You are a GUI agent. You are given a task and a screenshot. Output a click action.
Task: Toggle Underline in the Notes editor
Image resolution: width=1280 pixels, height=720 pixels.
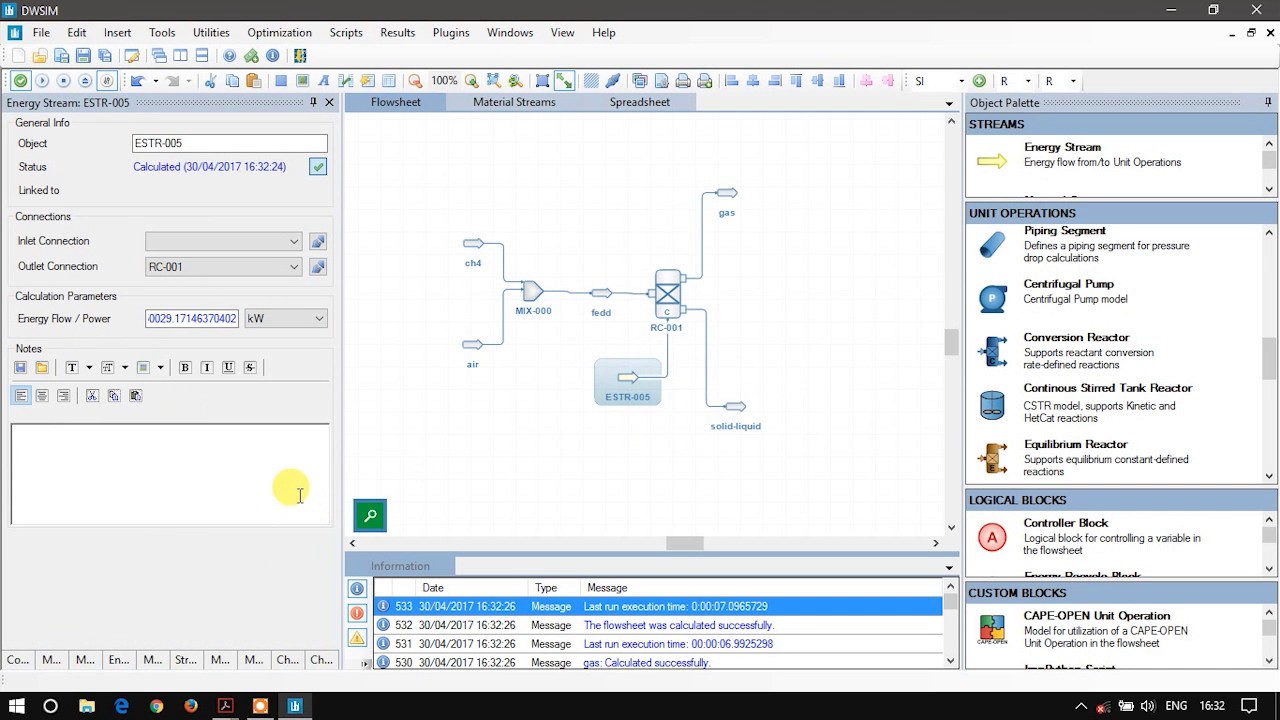coord(228,368)
